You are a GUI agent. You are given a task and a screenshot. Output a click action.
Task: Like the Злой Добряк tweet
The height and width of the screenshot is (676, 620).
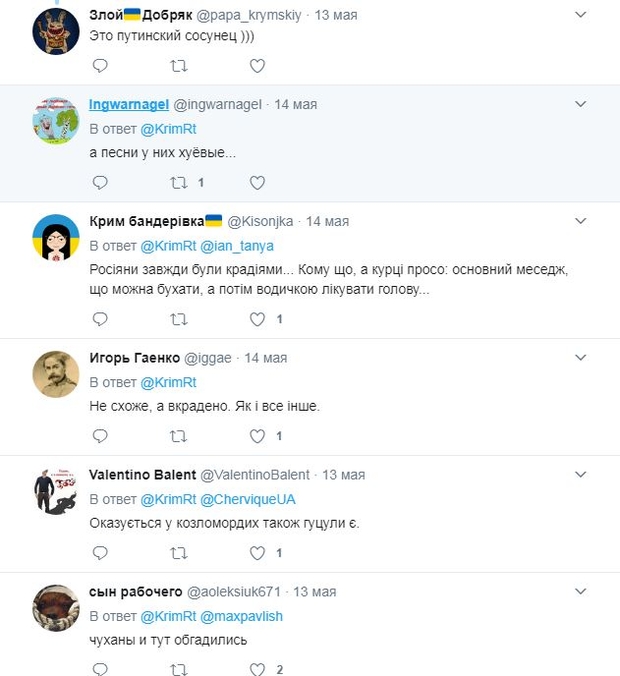point(257,66)
